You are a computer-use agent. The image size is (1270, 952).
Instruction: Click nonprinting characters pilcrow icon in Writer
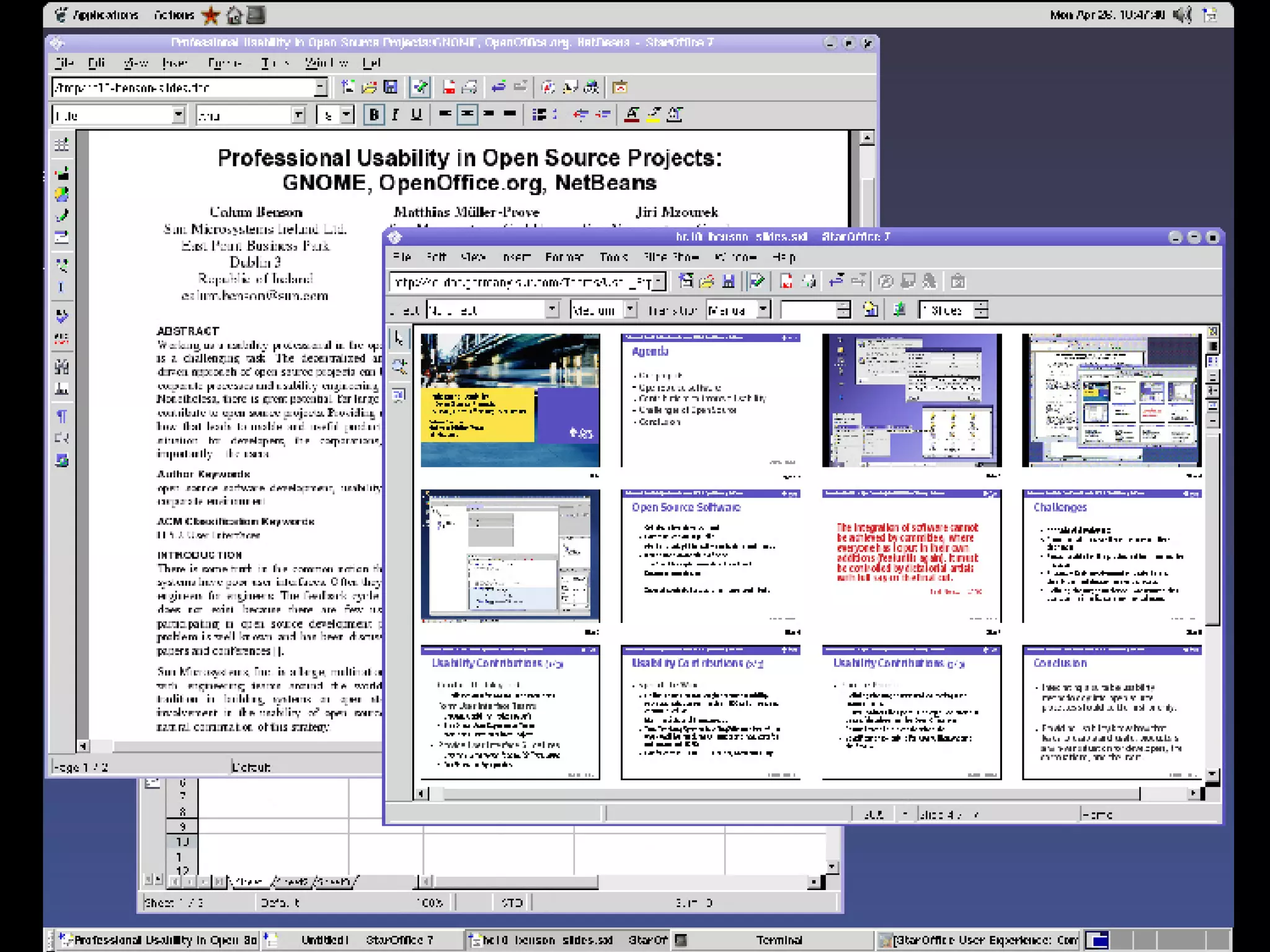[61, 416]
